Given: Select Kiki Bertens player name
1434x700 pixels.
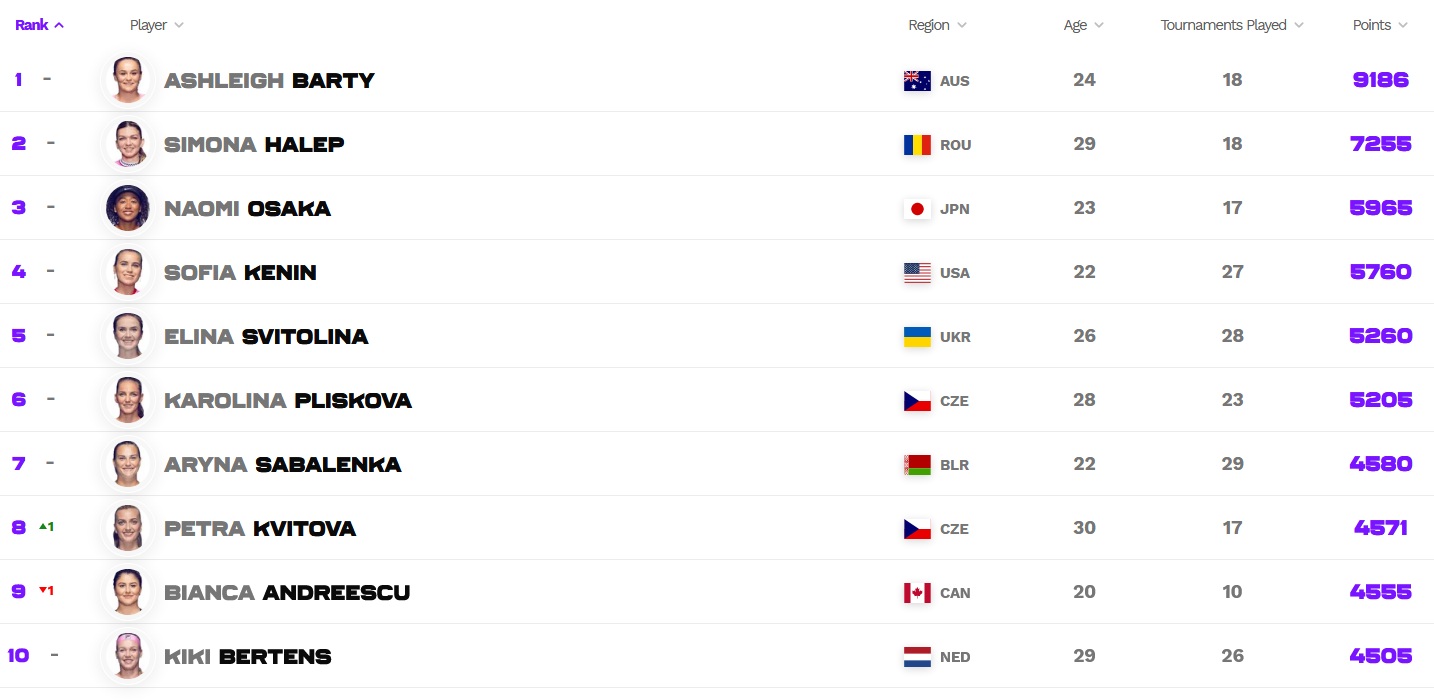Looking at the screenshot, I should click(x=248, y=657).
